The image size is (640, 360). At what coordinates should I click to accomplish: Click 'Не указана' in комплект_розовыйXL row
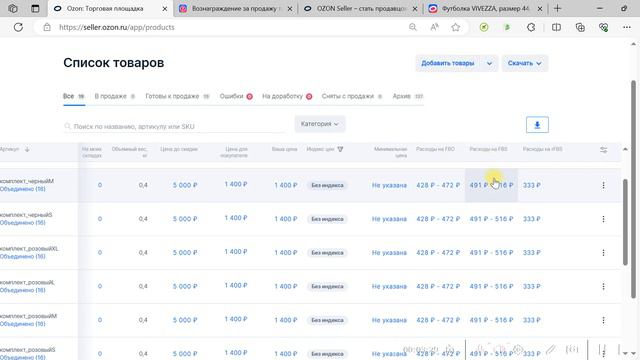(x=389, y=253)
